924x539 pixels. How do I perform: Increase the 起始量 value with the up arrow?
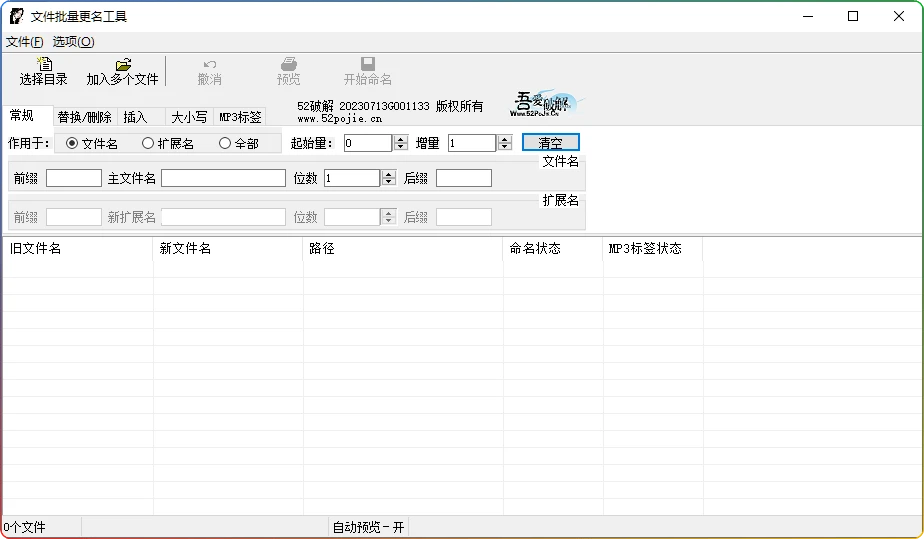(x=401, y=139)
